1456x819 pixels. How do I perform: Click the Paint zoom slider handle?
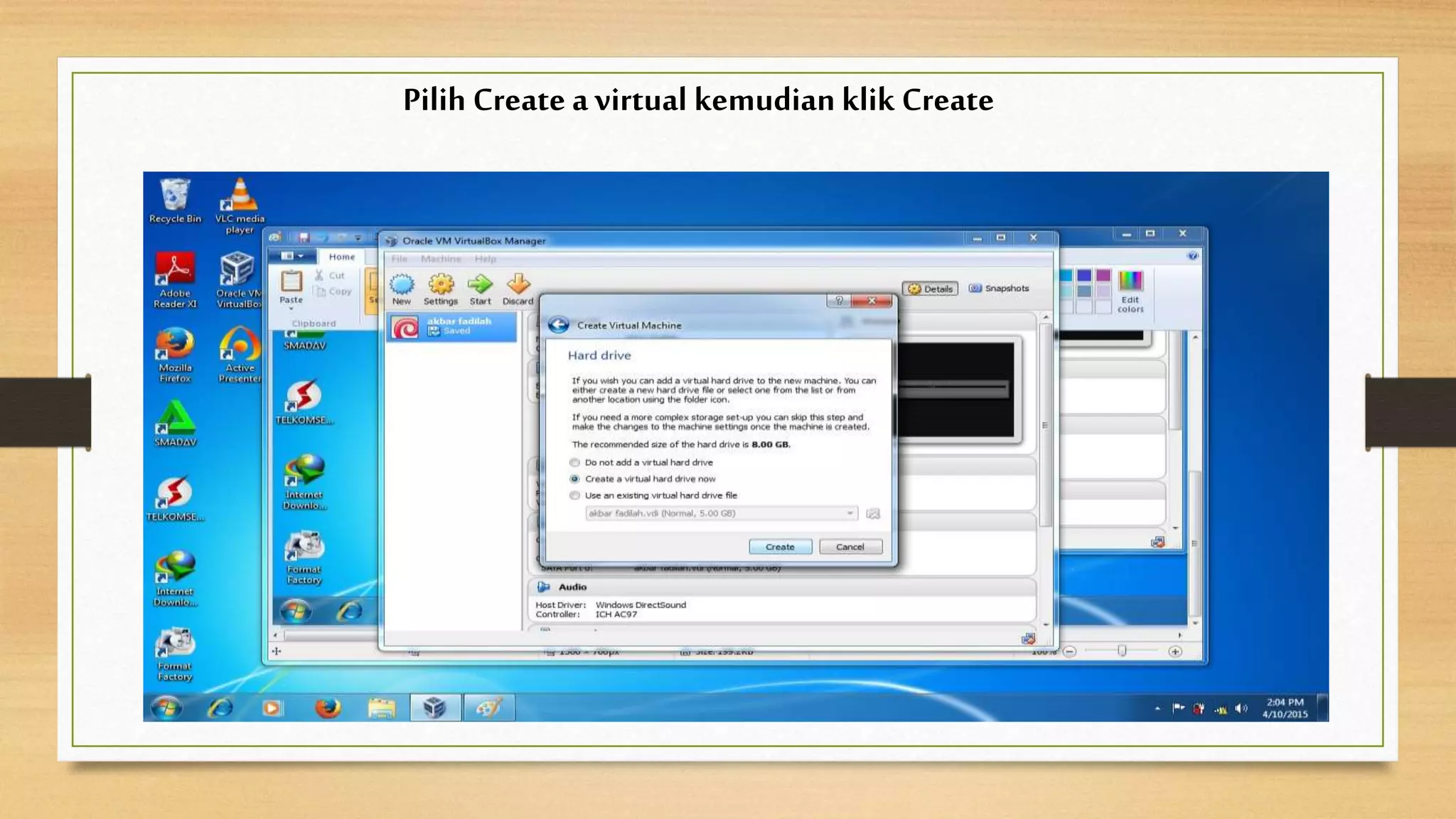click(x=1122, y=651)
